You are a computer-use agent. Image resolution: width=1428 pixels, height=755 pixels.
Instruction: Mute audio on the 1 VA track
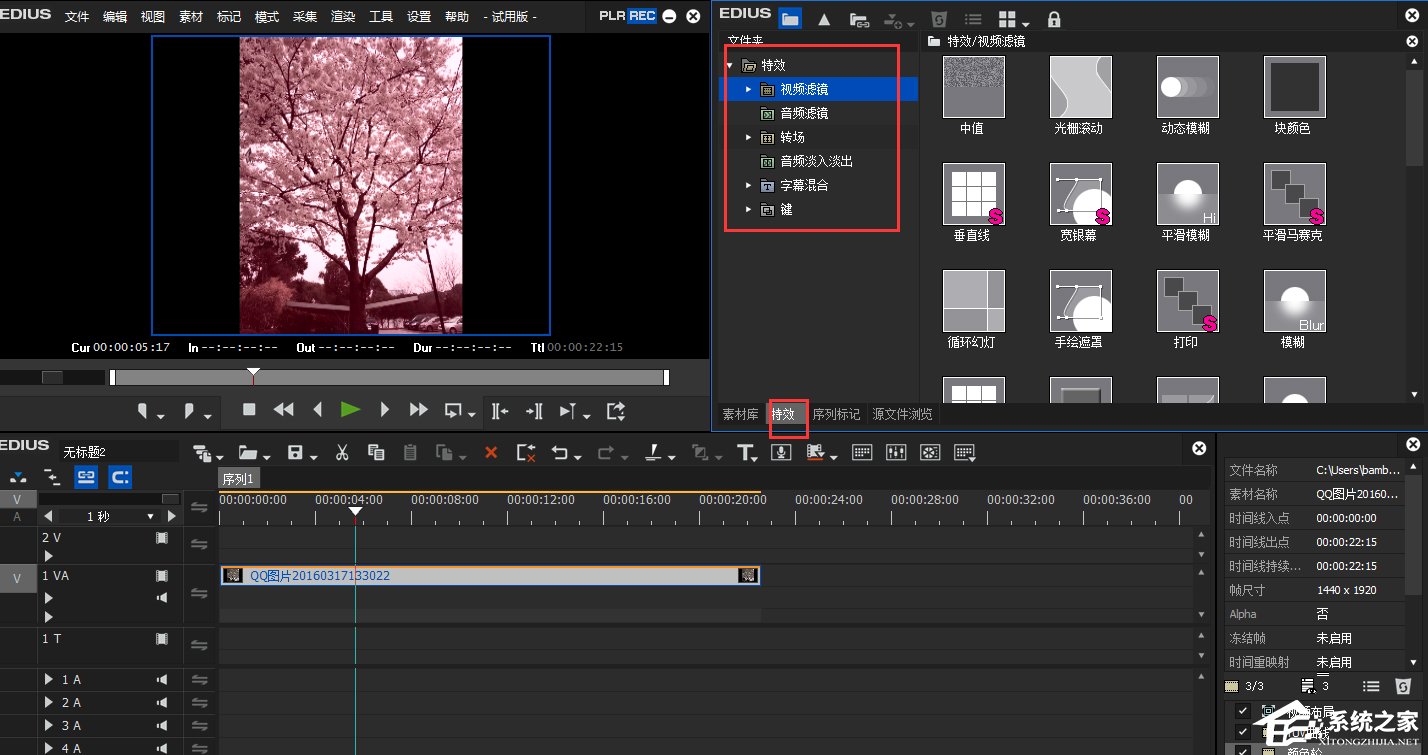tap(162, 598)
